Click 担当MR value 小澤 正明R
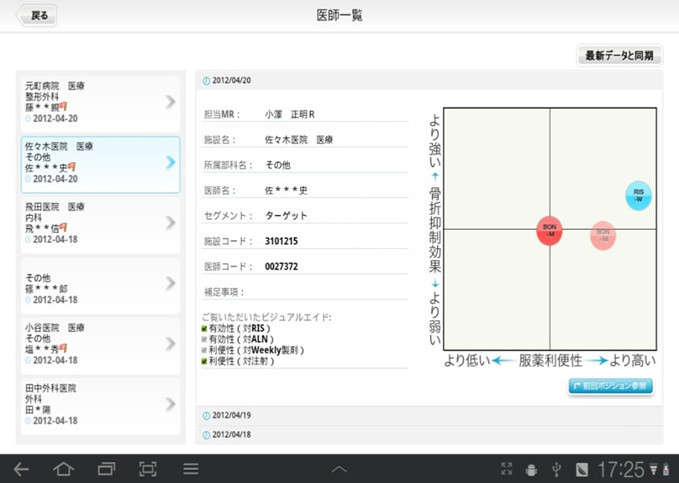The width and height of the screenshot is (679, 483). [290, 114]
